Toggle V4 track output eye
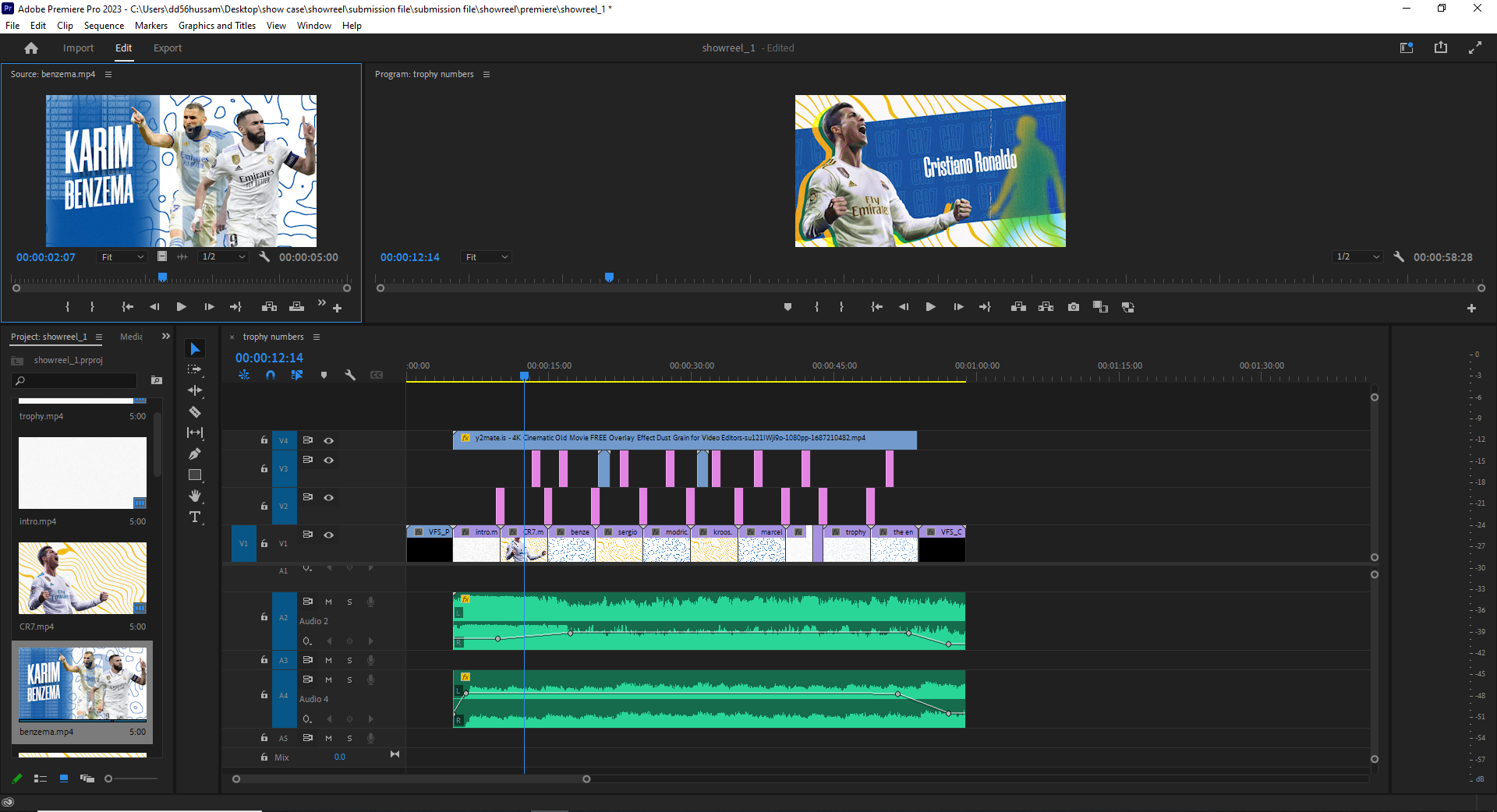The width and height of the screenshot is (1497, 812). pos(329,440)
